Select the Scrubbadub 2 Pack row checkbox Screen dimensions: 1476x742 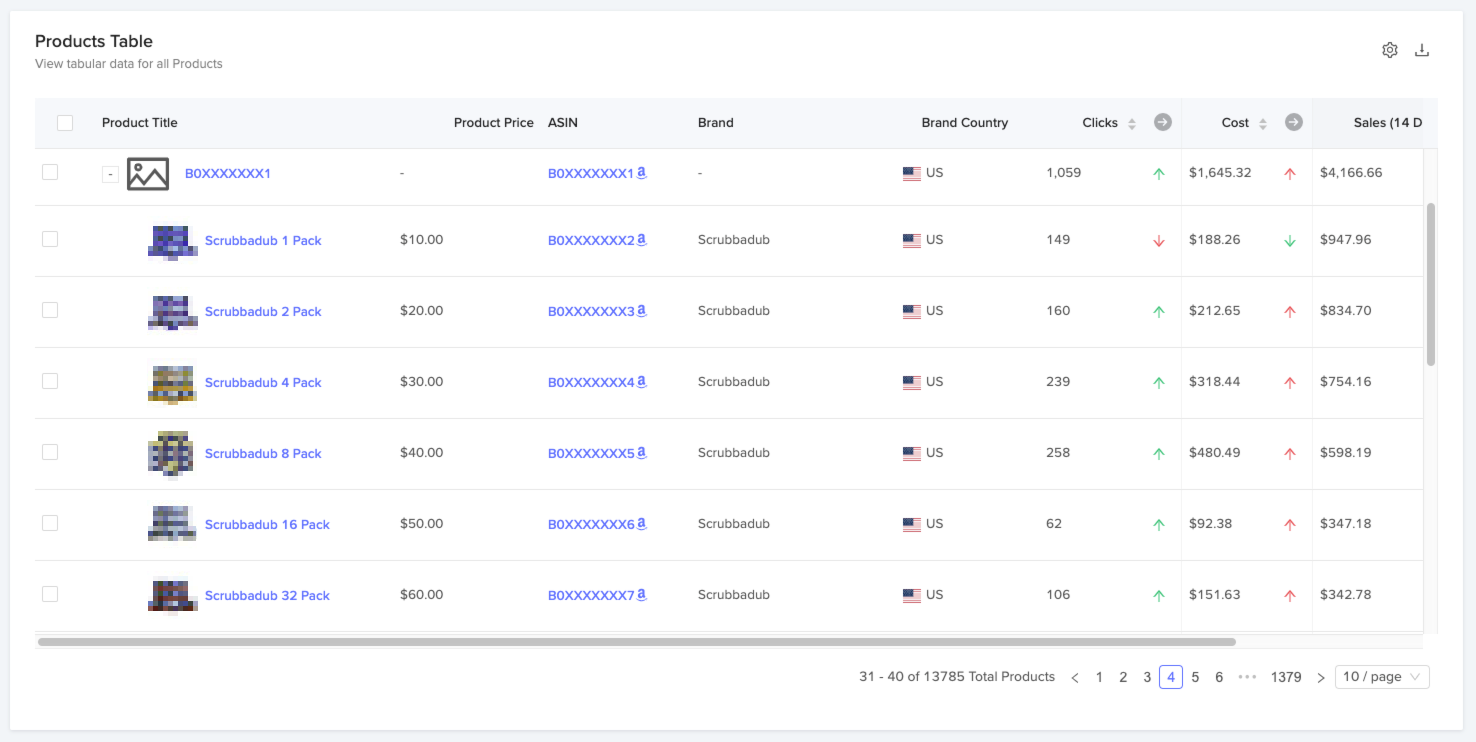point(50,310)
